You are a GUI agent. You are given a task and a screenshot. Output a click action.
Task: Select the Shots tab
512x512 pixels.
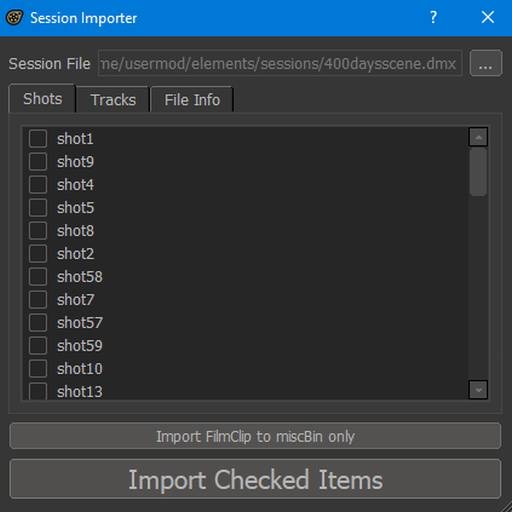coord(42,99)
